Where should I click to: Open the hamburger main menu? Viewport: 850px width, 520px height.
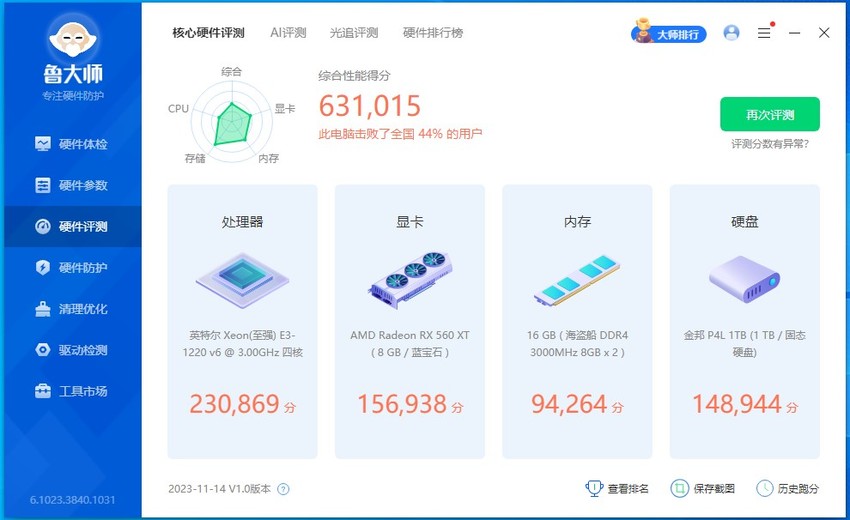click(764, 33)
